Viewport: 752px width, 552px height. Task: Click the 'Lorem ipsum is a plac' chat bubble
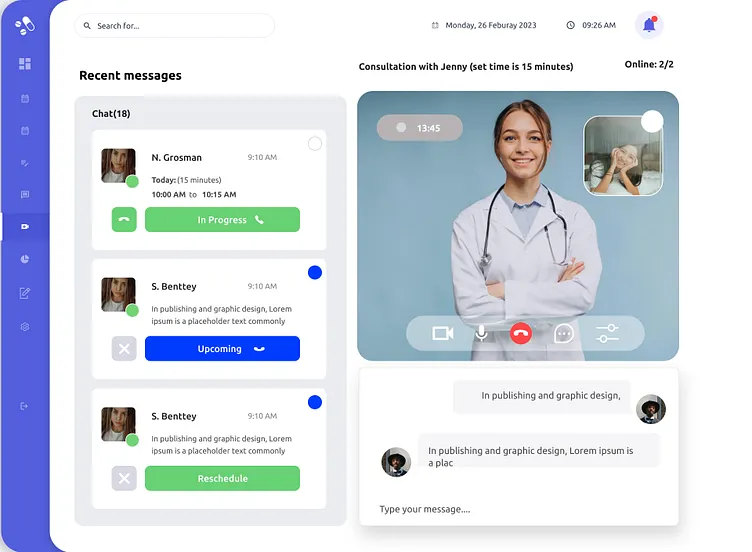[x=539, y=450]
